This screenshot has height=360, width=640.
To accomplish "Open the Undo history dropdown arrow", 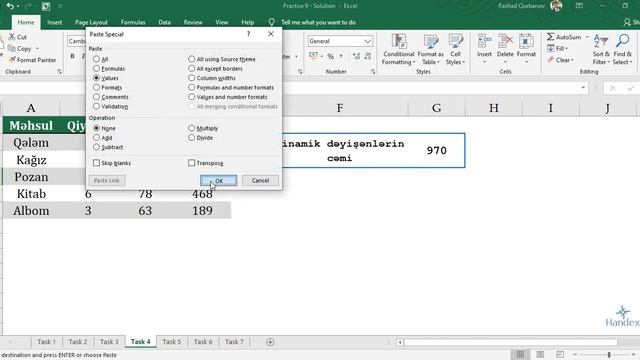I will click(18, 6).
